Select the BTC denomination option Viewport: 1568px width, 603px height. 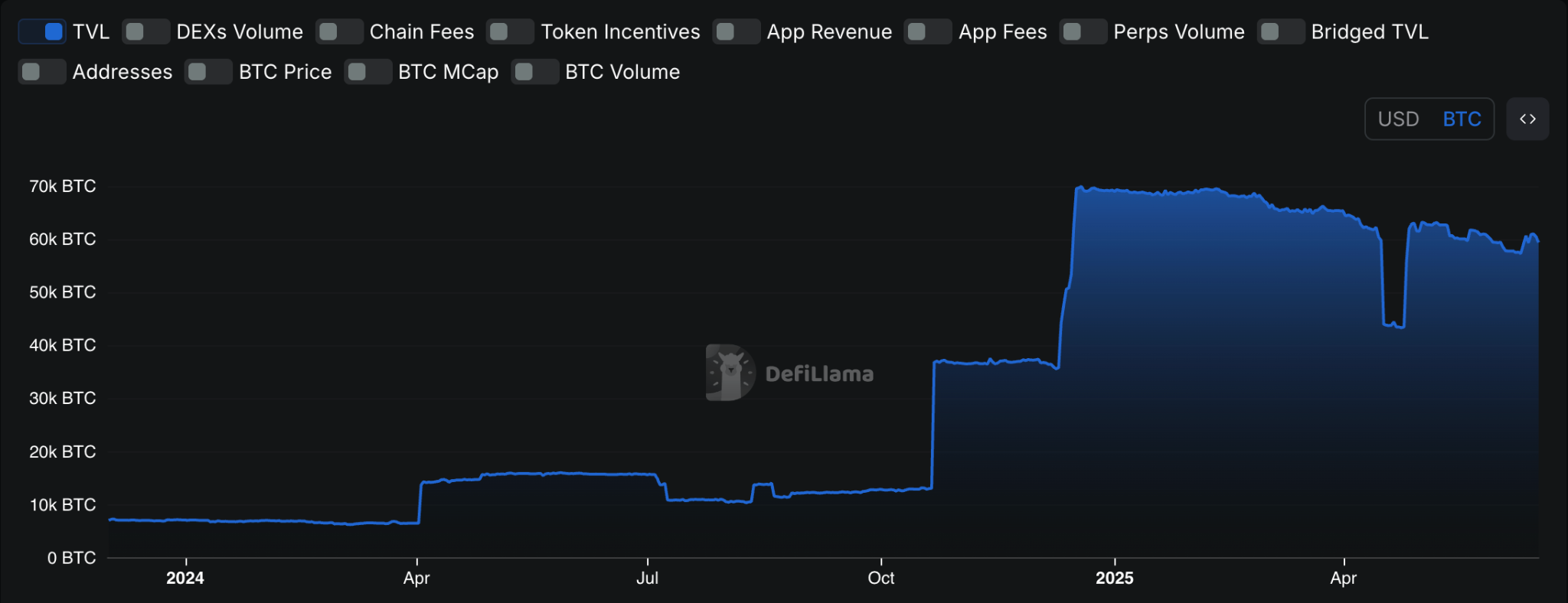click(x=1462, y=119)
